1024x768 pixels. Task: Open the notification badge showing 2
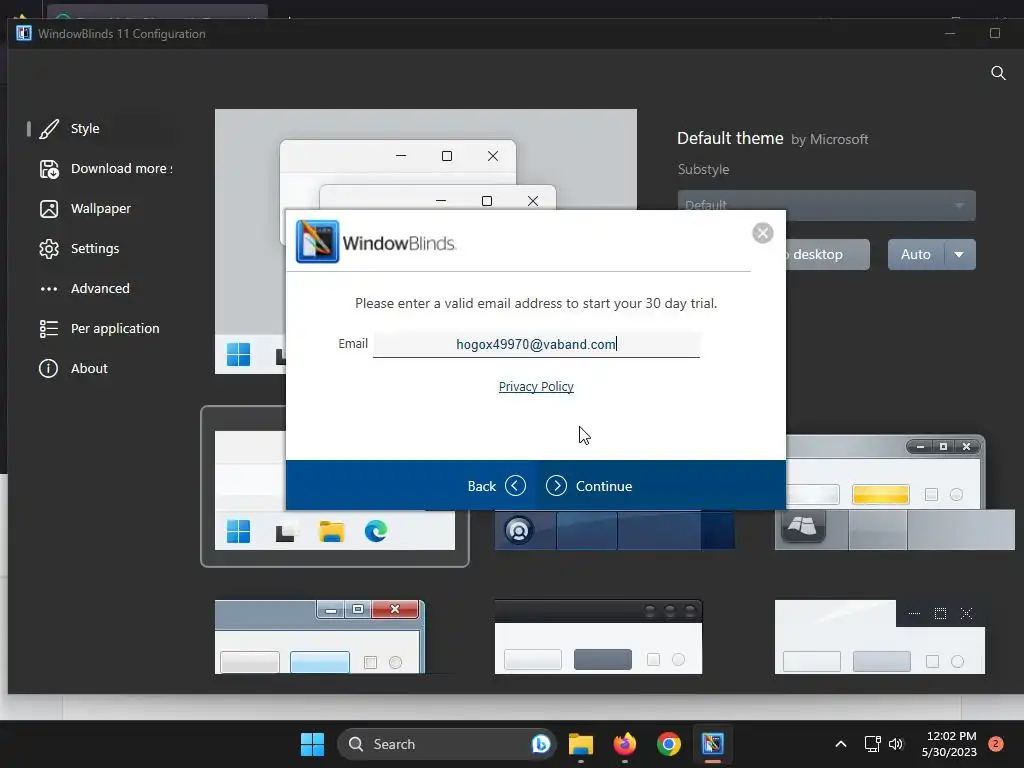point(996,744)
